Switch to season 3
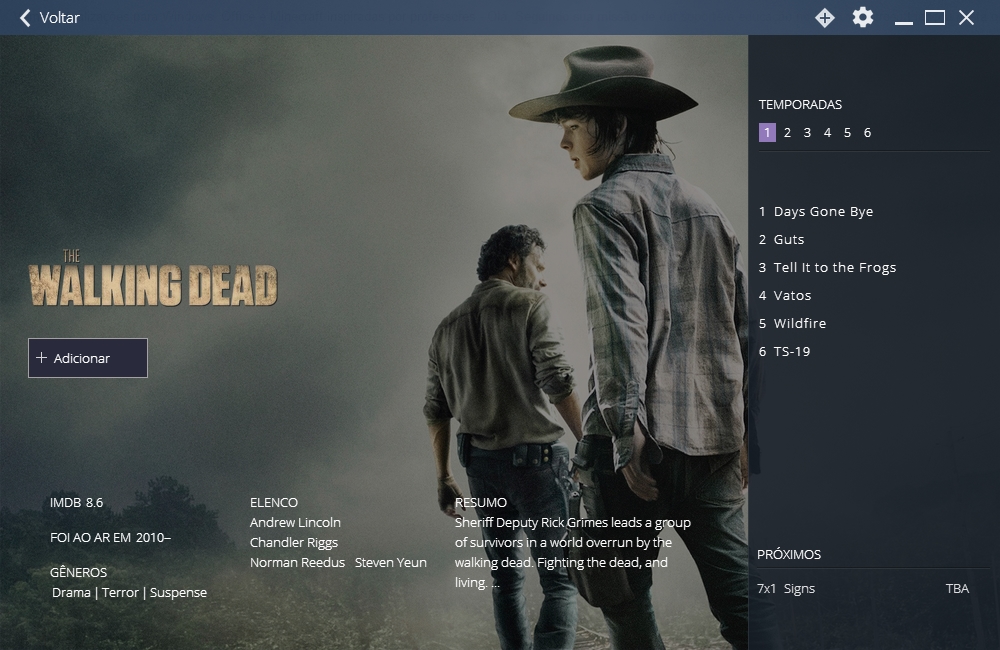 807,133
